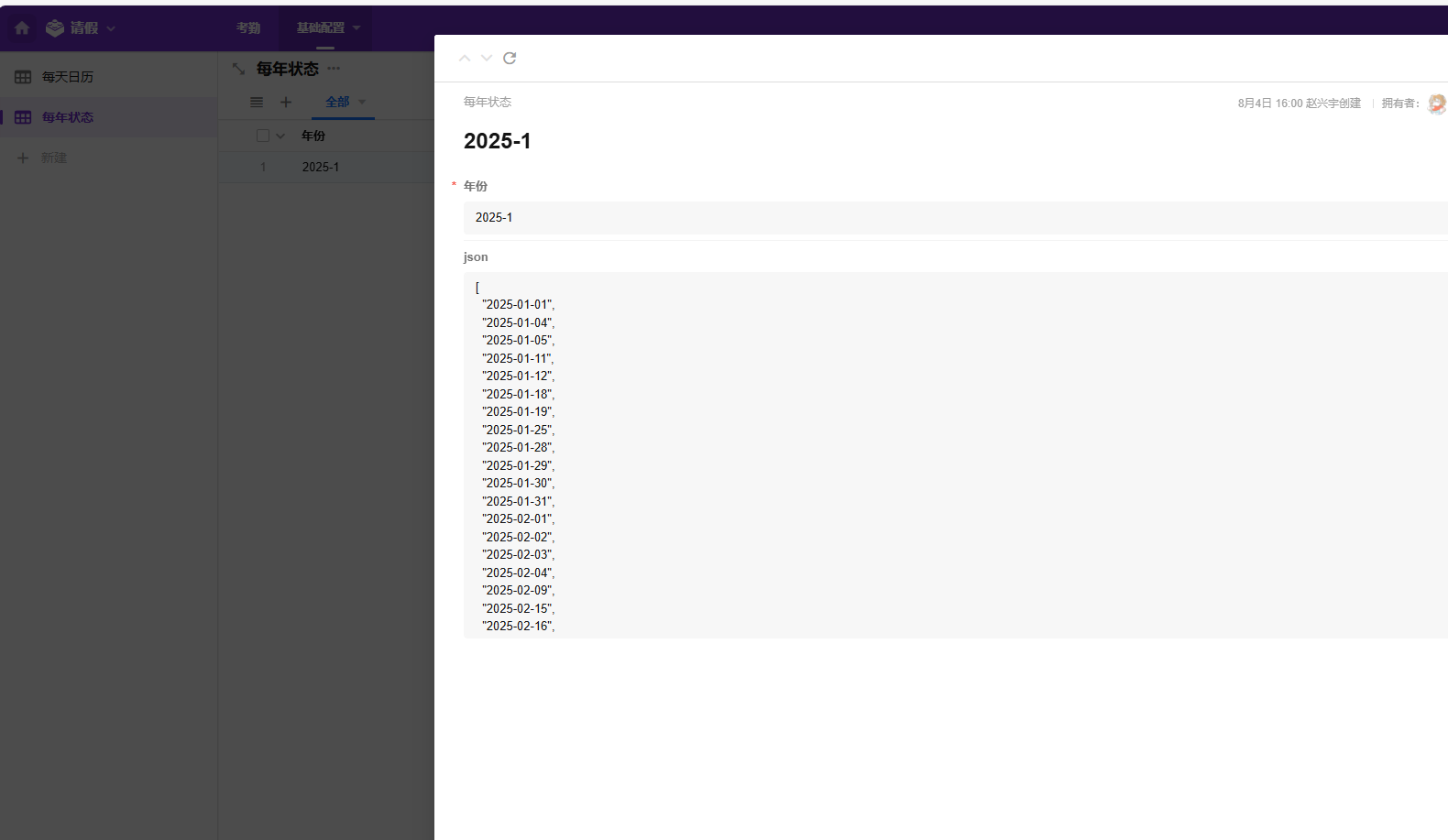The image size is (1448, 840).
Task: Open the three-dot menu next to 每年状态
Action: pyautogui.click(x=334, y=69)
